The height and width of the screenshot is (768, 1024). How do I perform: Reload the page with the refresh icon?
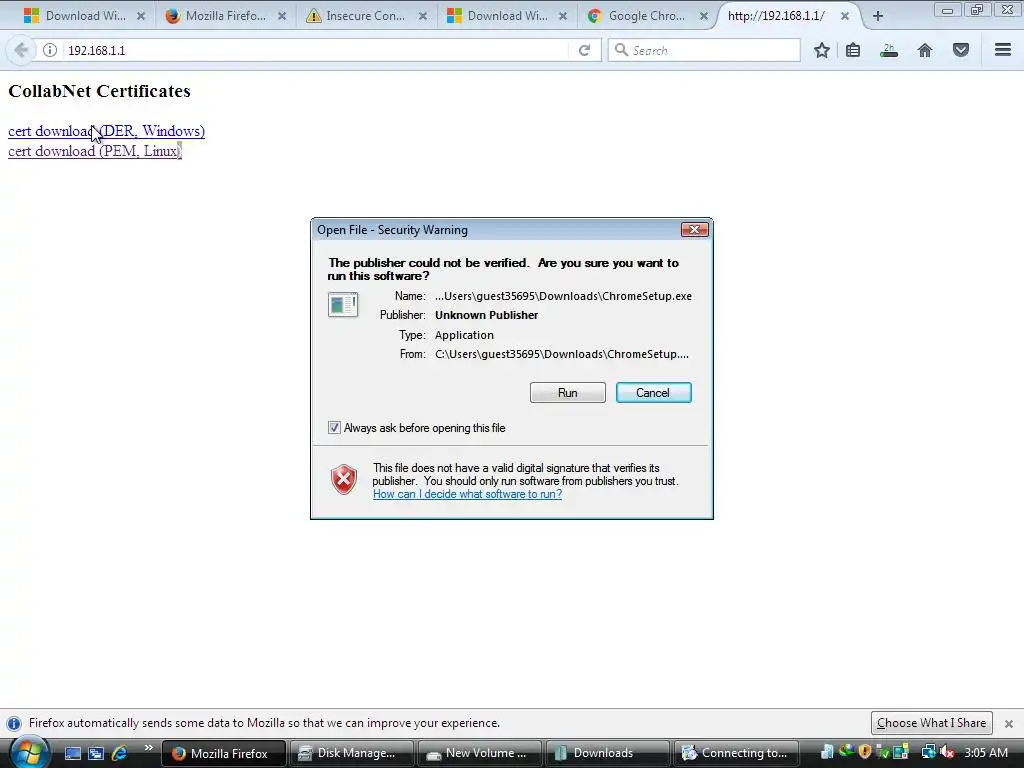(584, 50)
